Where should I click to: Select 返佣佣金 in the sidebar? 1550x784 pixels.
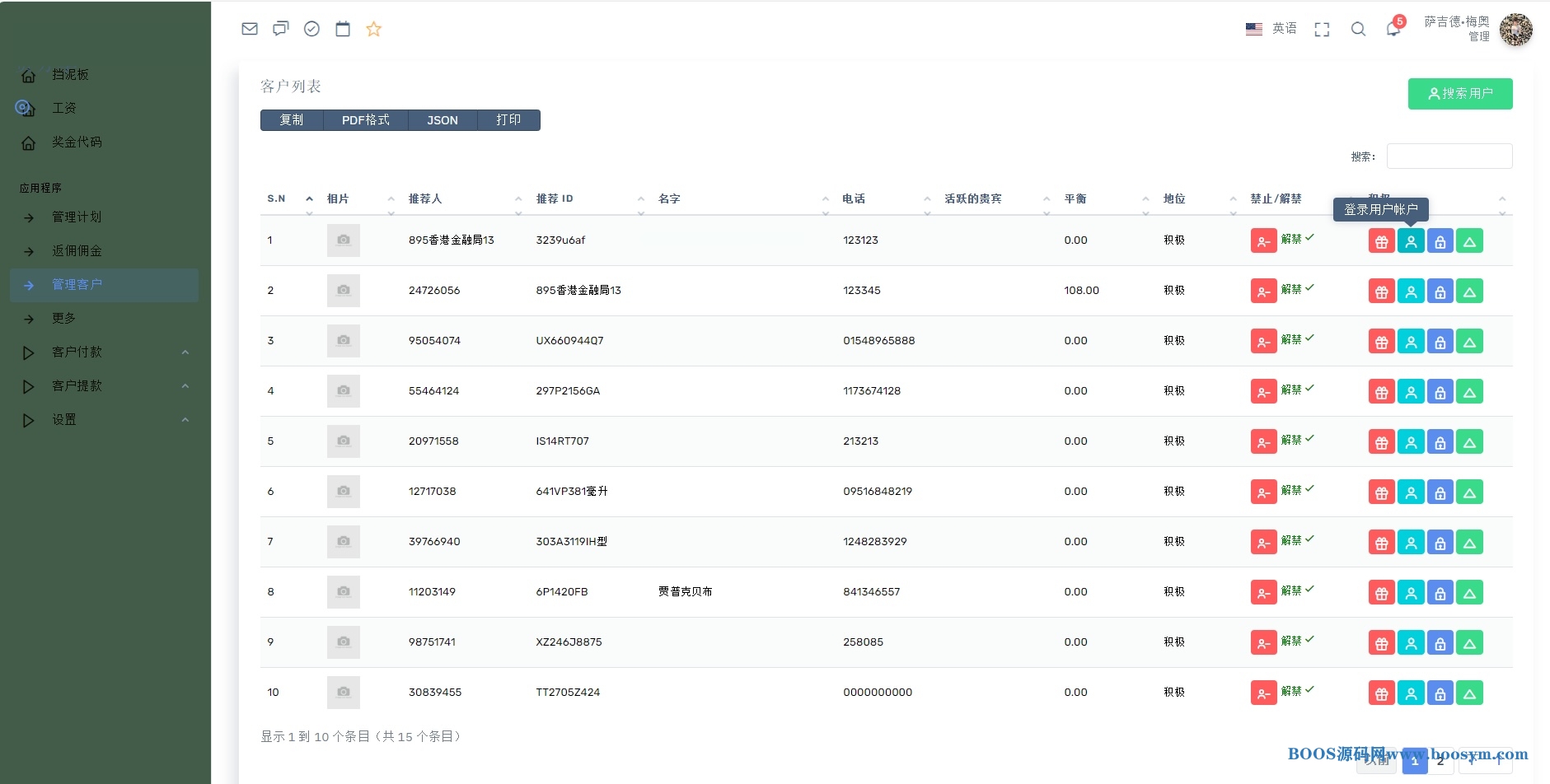[77, 251]
